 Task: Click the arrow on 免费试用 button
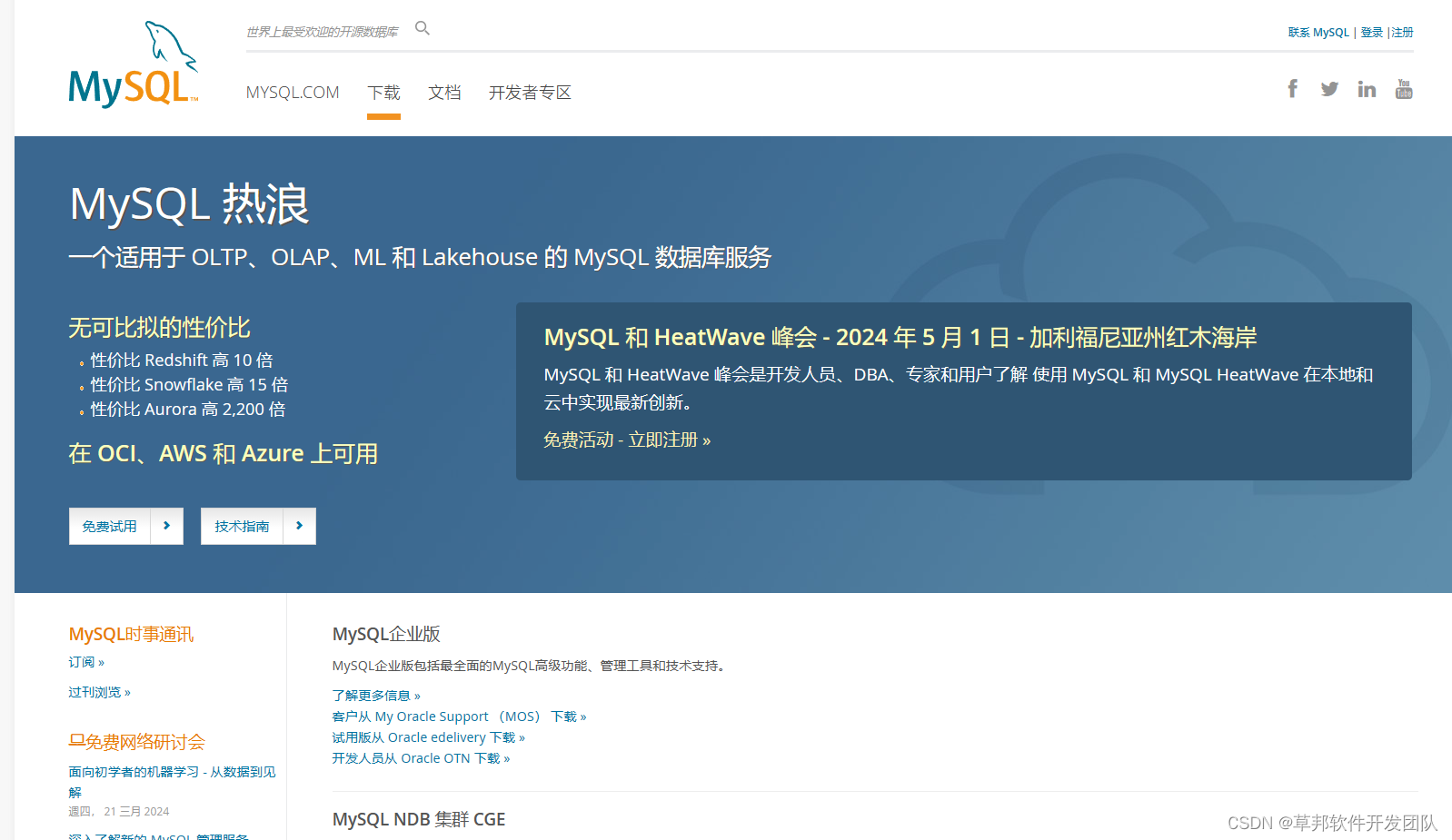[x=167, y=526]
